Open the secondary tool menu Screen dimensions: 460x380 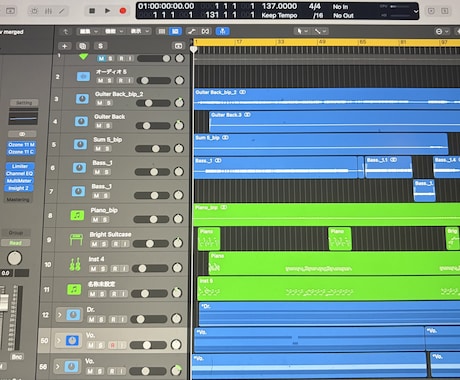pos(321,31)
